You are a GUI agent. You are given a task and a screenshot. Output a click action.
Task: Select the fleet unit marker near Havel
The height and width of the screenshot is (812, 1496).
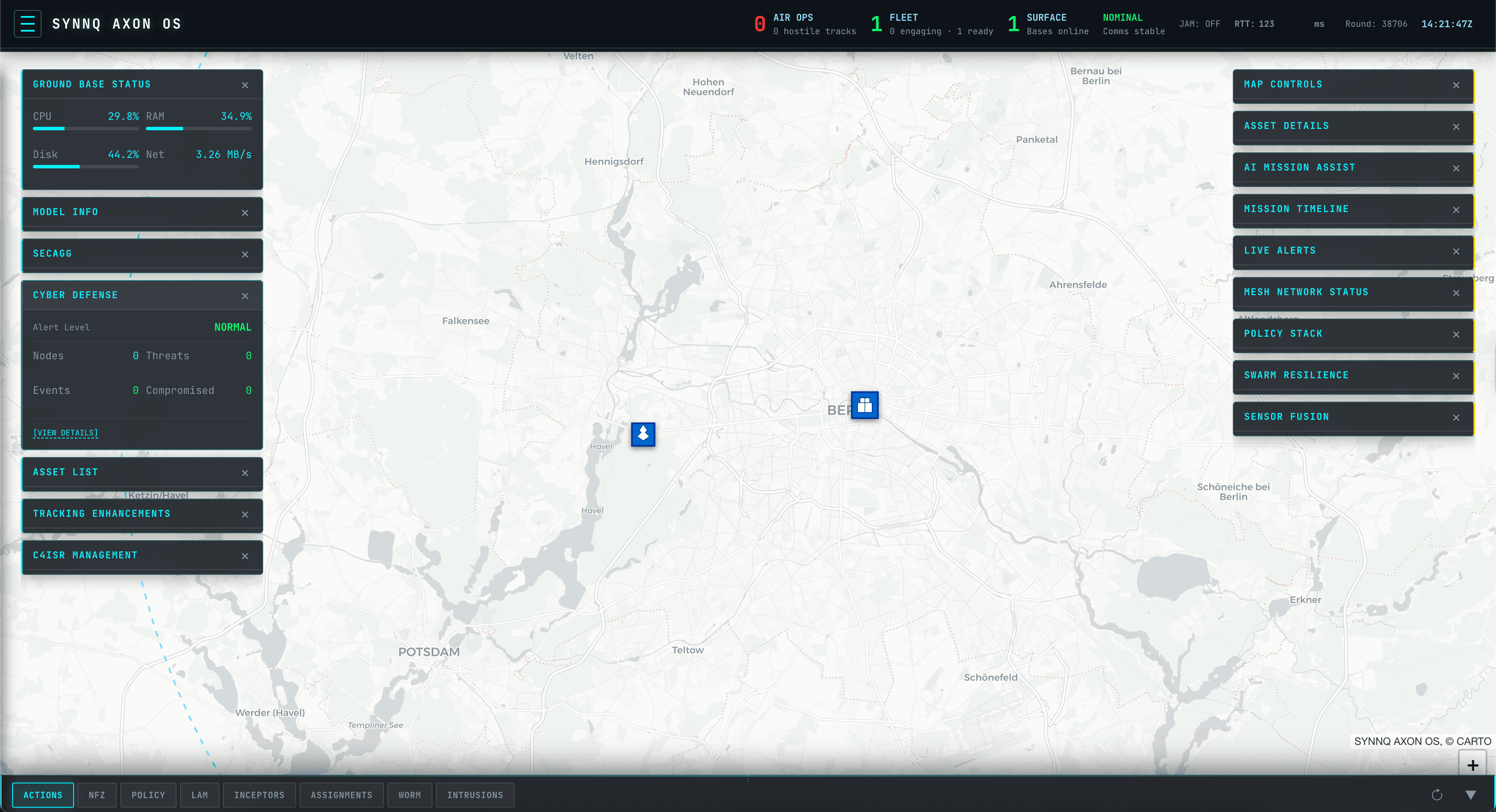click(642, 435)
